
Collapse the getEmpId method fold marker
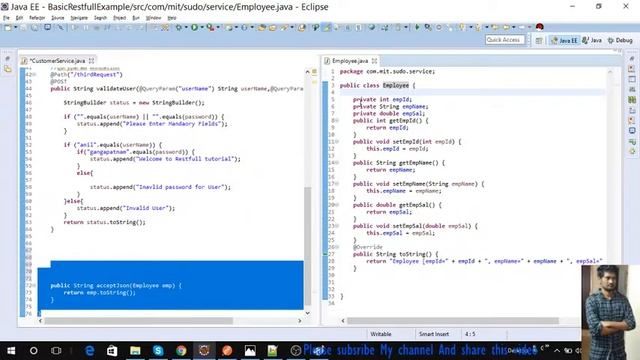337,120
